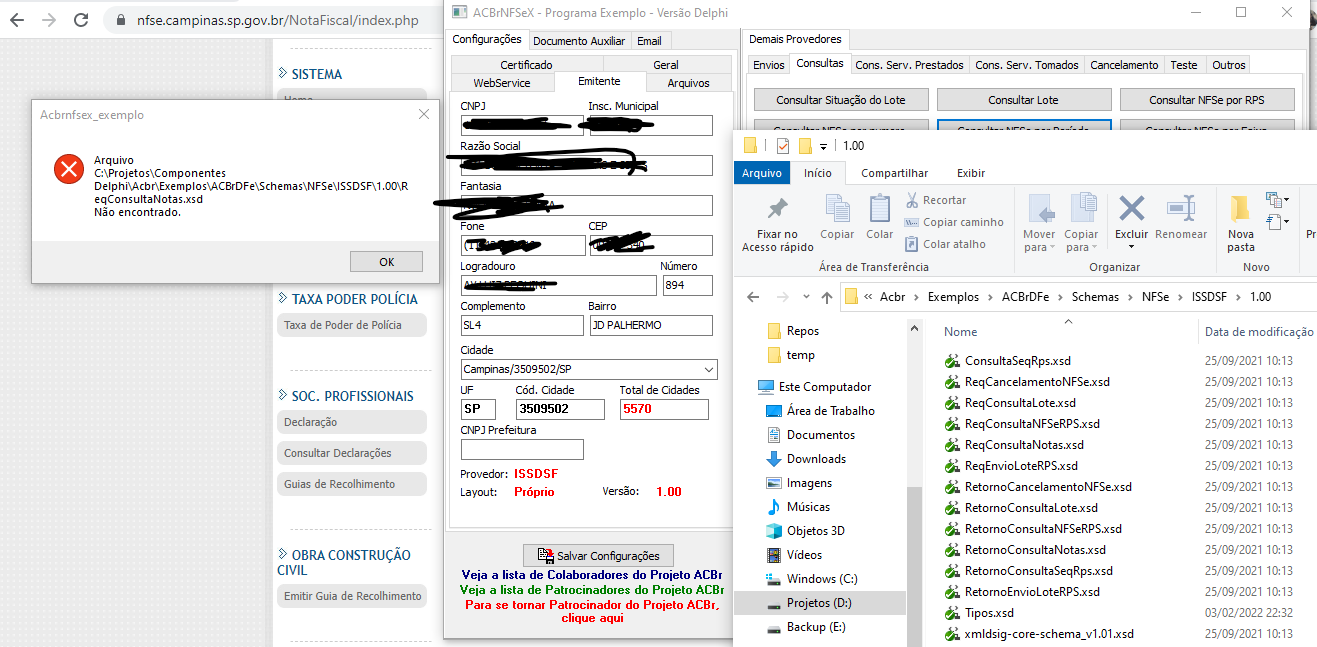Click Consultar Lote button

point(1023,100)
